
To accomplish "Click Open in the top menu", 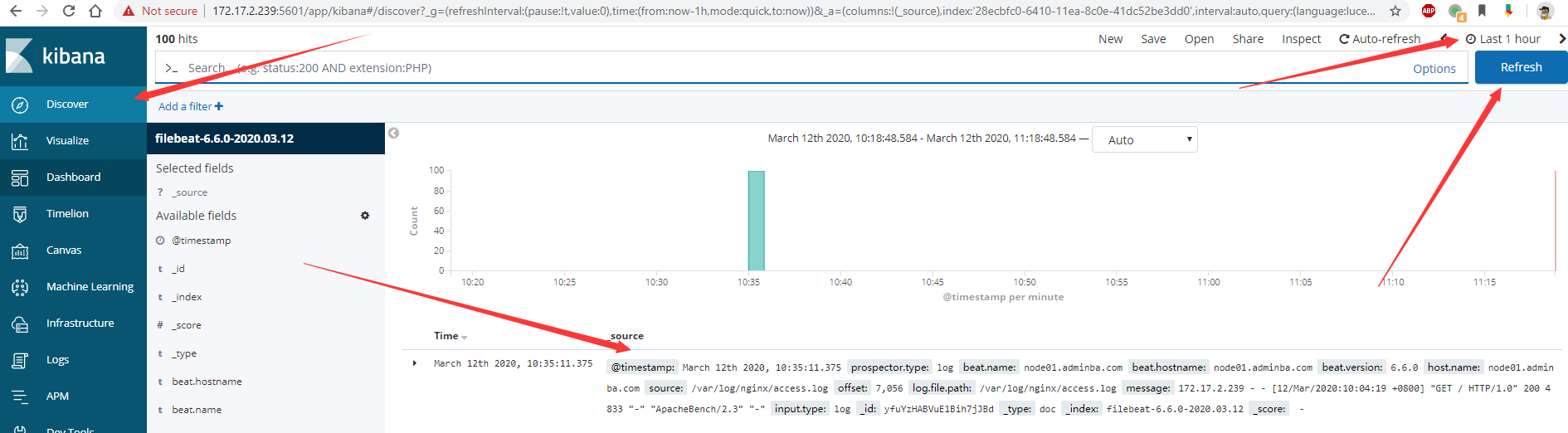I will point(1199,39).
